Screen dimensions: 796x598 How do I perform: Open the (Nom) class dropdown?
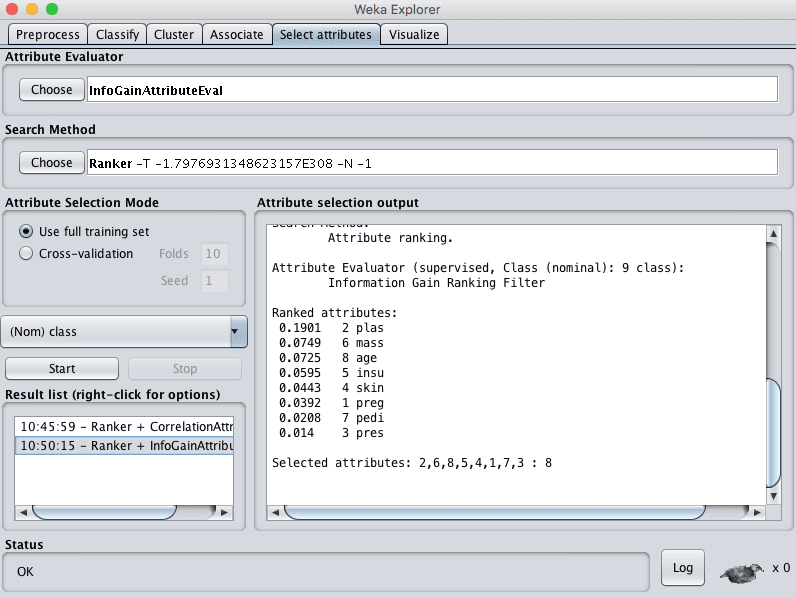pos(124,331)
